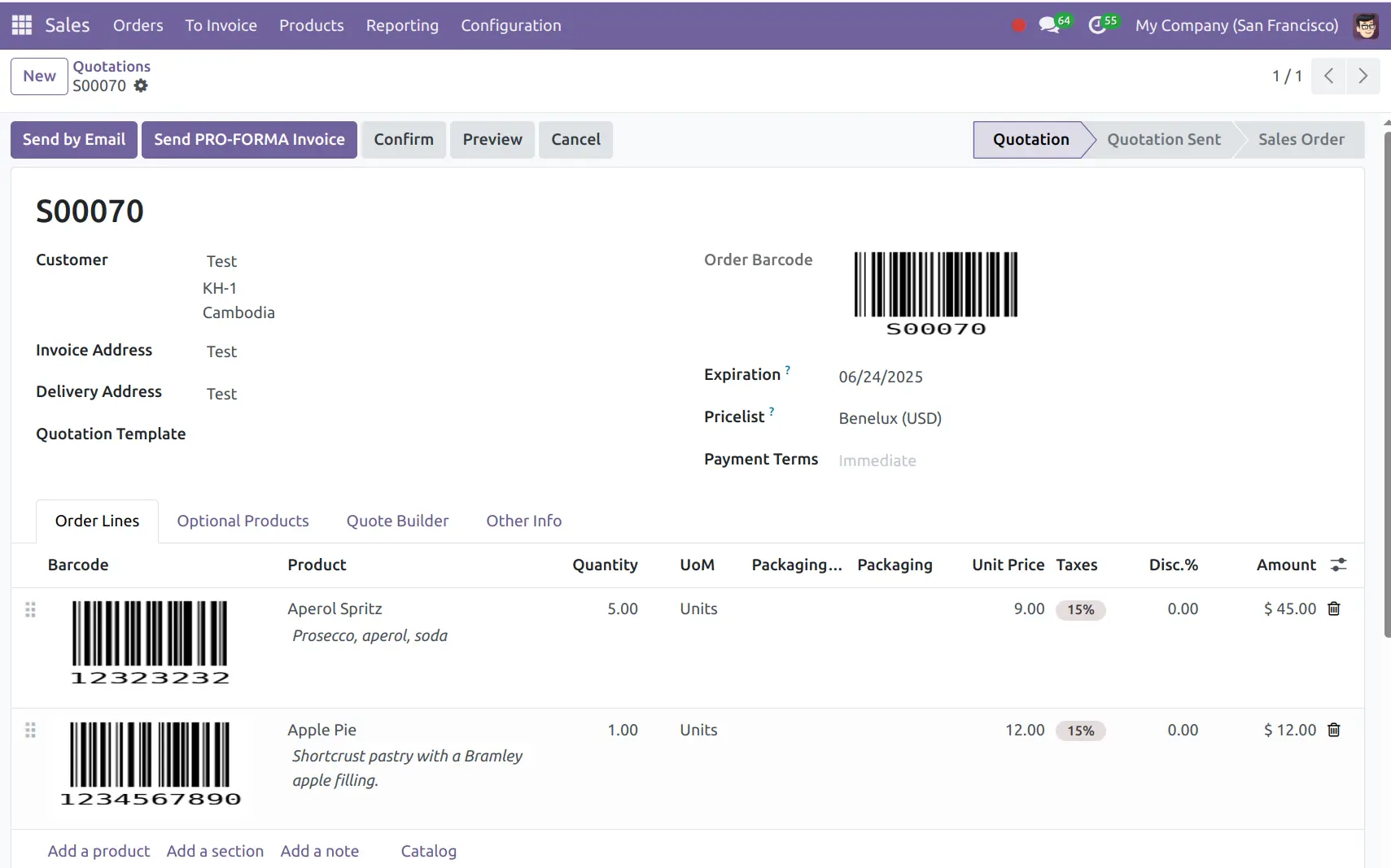This screenshot has width=1391, height=868.
Task: Switch to the Quote Builder tab
Action: click(397, 521)
